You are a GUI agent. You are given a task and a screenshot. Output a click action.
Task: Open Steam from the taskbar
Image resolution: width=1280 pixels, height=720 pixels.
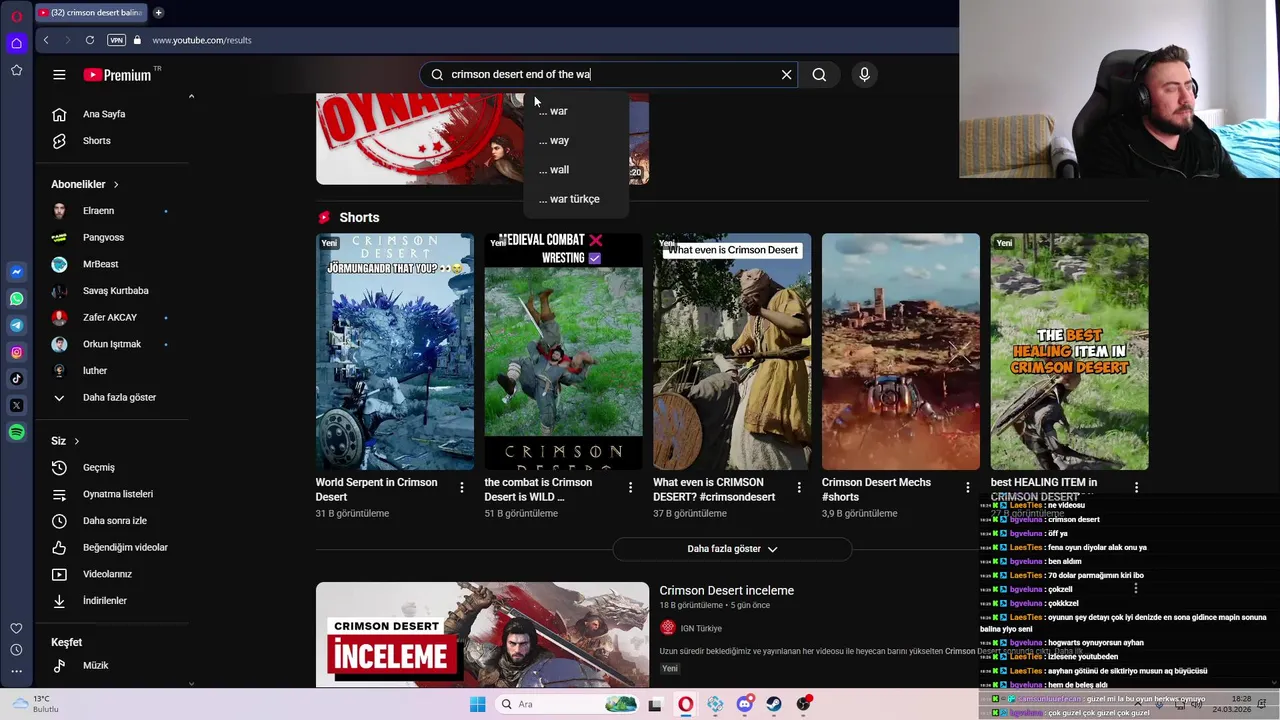774,704
